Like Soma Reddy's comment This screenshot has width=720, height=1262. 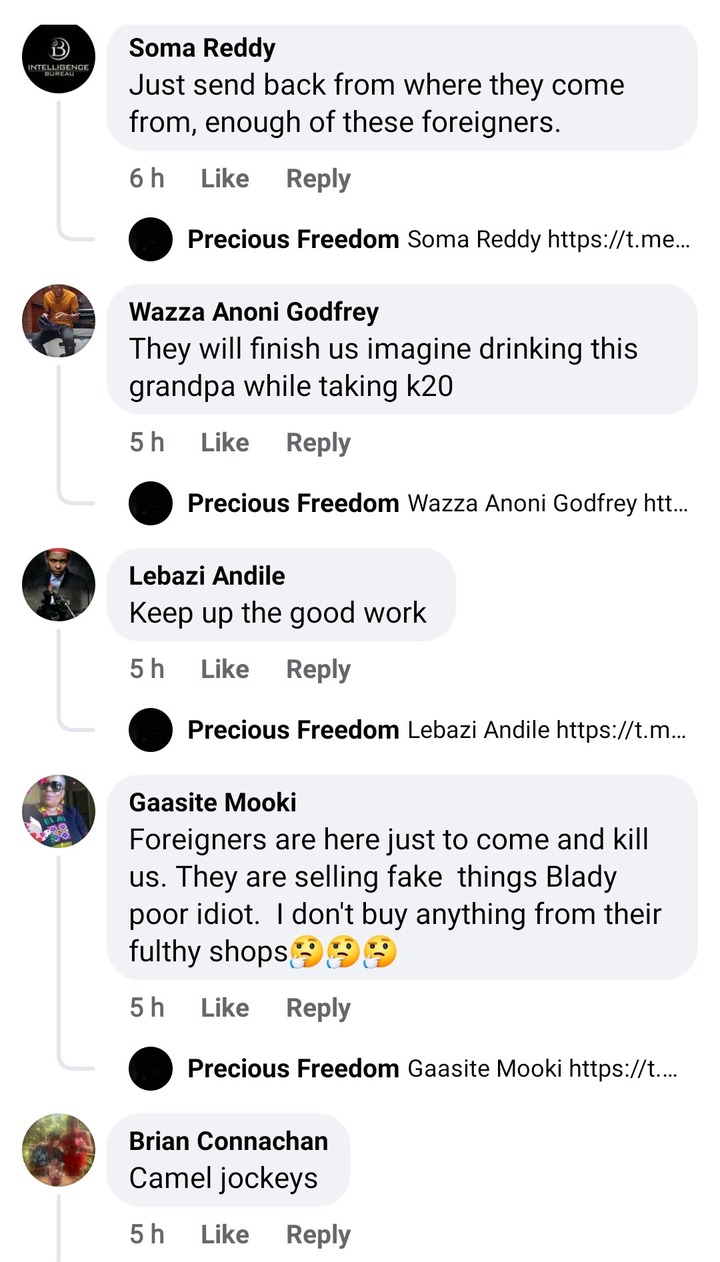tap(224, 179)
